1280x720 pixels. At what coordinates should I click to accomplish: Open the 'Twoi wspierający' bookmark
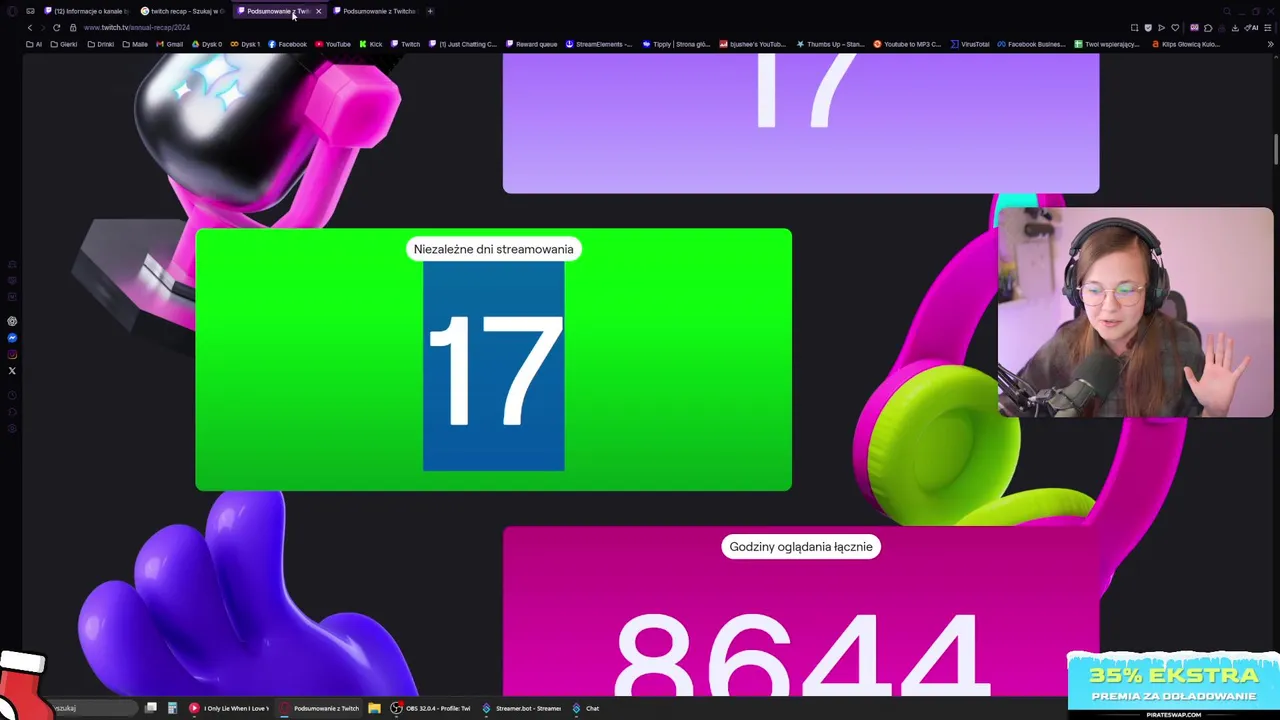point(1107,44)
